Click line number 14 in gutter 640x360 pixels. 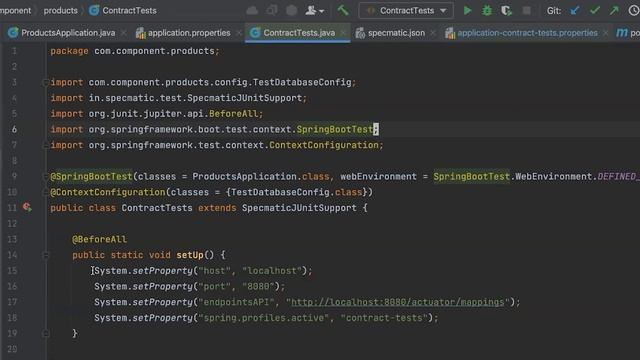coord(12,255)
